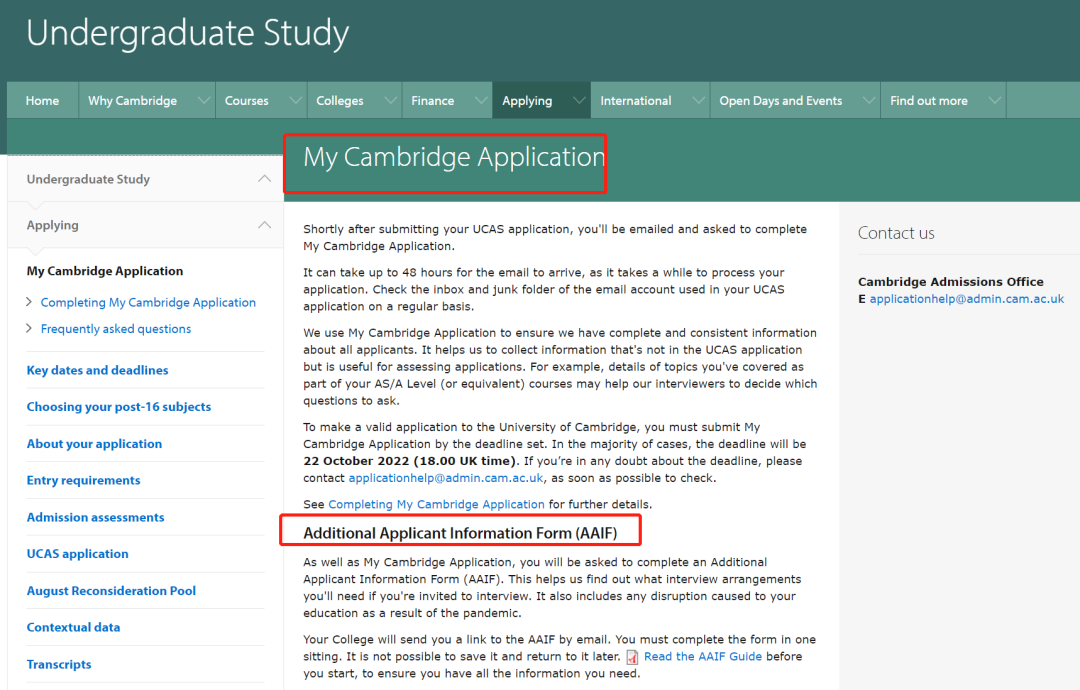The image size is (1080, 690).
Task: Click the August Reconsideration Pool link
Action: [x=111, y=590]
